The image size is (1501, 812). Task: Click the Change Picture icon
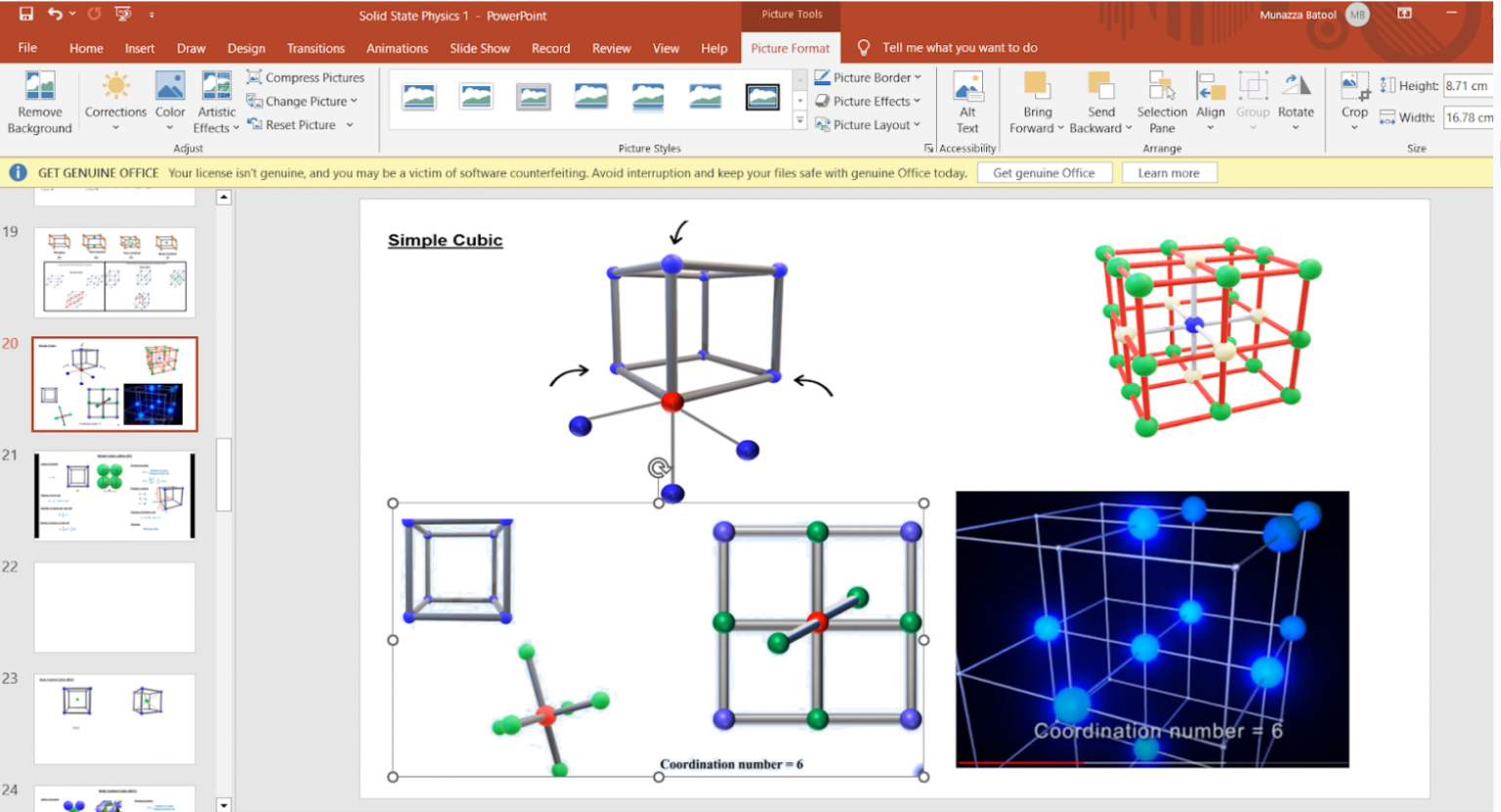point(255,101)
